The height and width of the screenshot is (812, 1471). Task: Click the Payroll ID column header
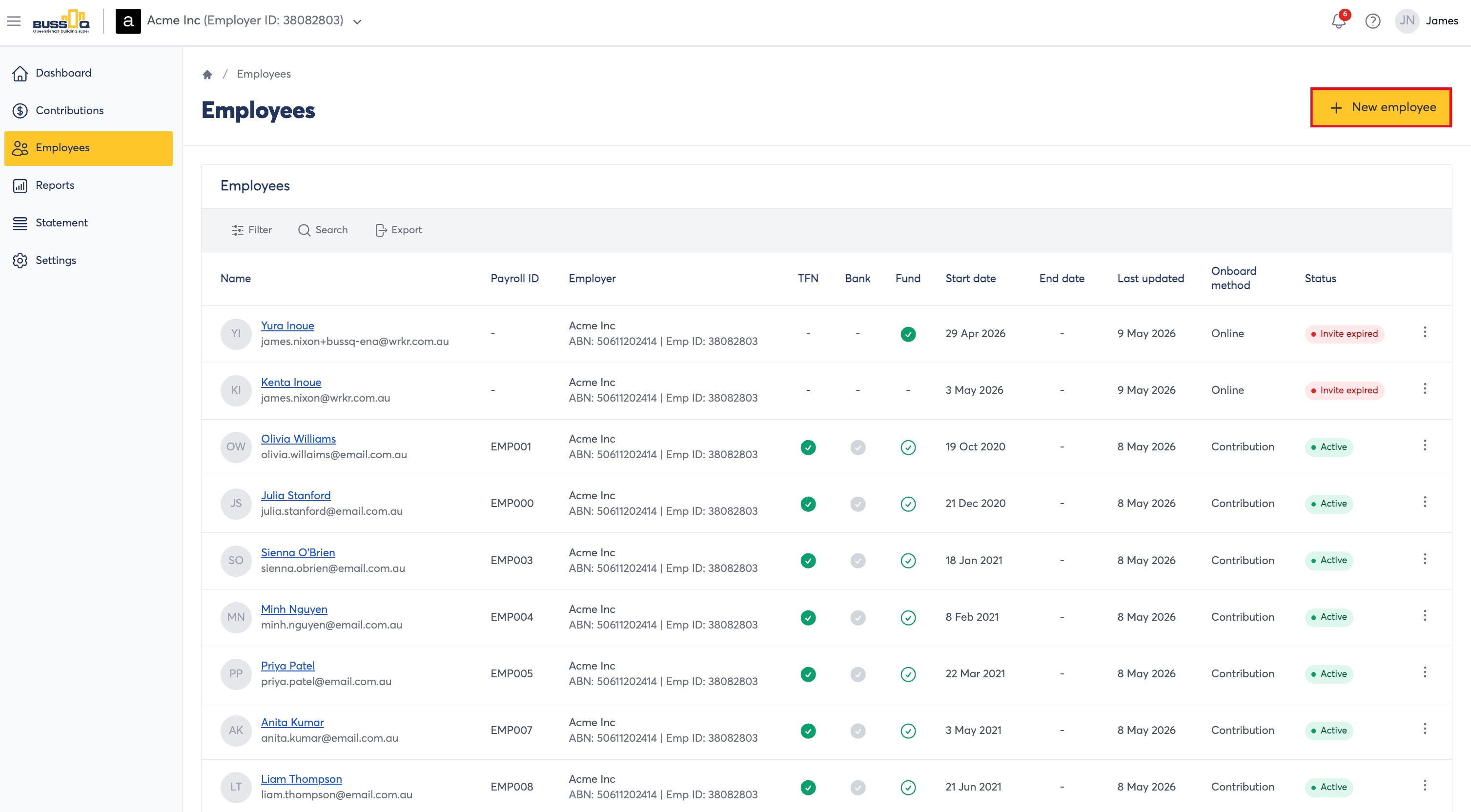point(514,279)
